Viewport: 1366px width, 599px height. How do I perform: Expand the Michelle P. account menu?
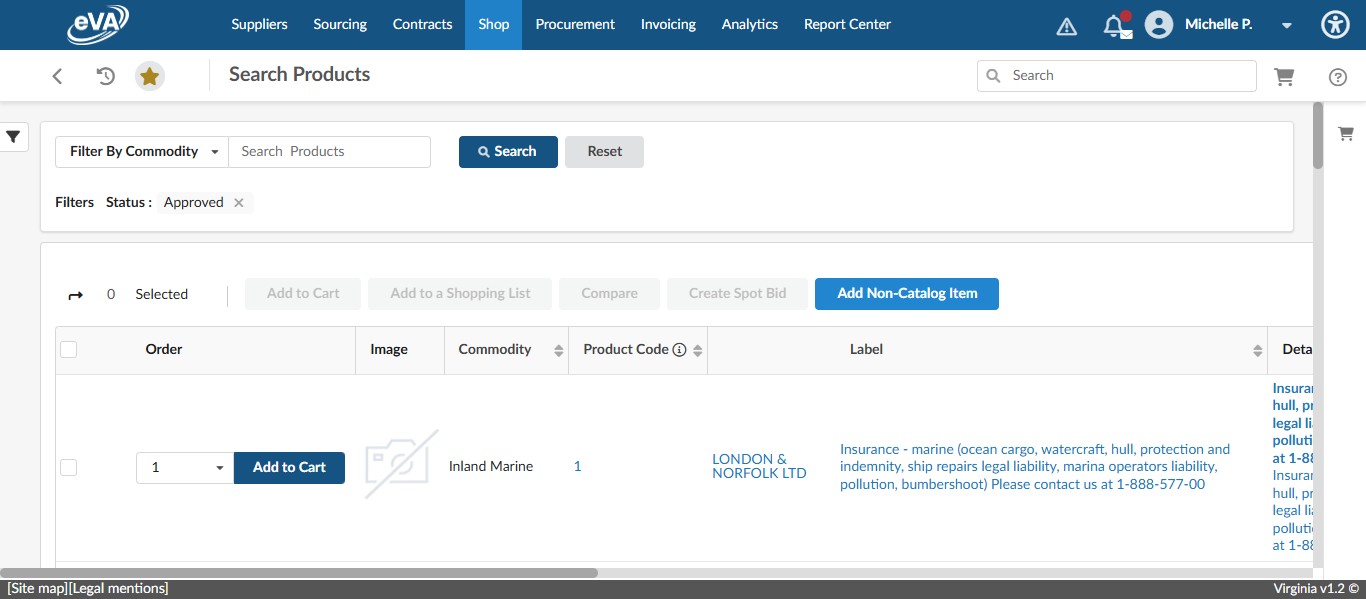[x=1286, y=24]
